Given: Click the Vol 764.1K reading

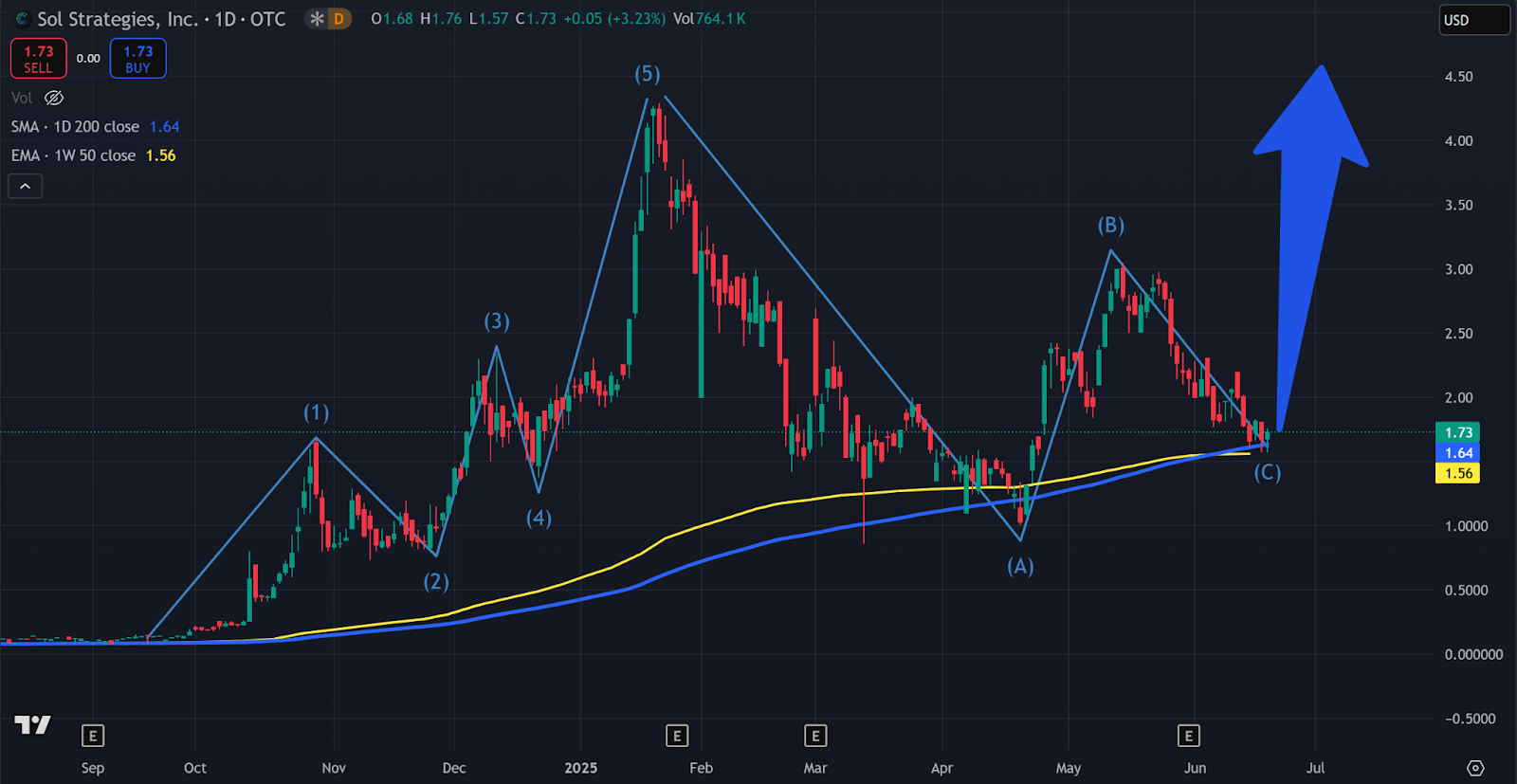Looking at the screenshot, I should click(x=709, y=19).
